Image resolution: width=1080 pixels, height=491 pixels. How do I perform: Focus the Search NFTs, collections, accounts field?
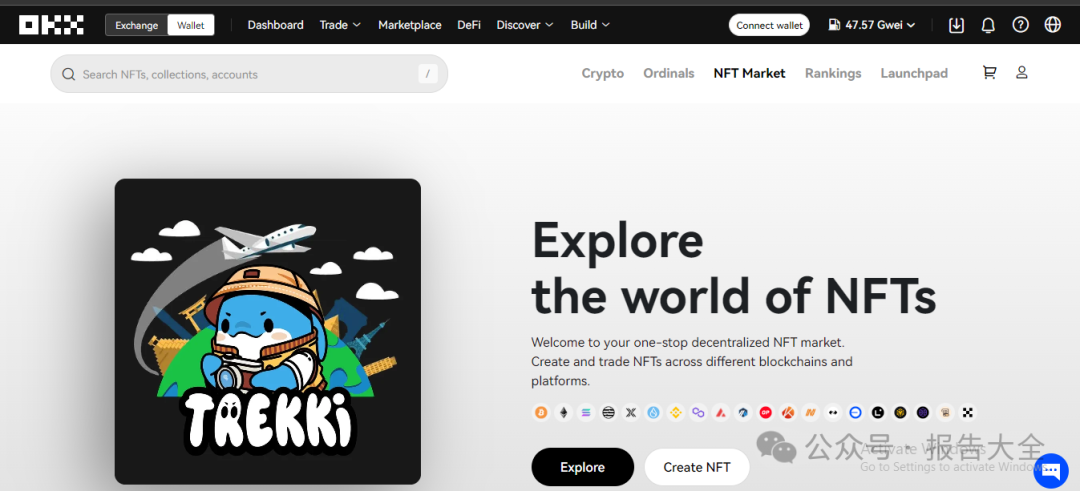click(249, 74)
